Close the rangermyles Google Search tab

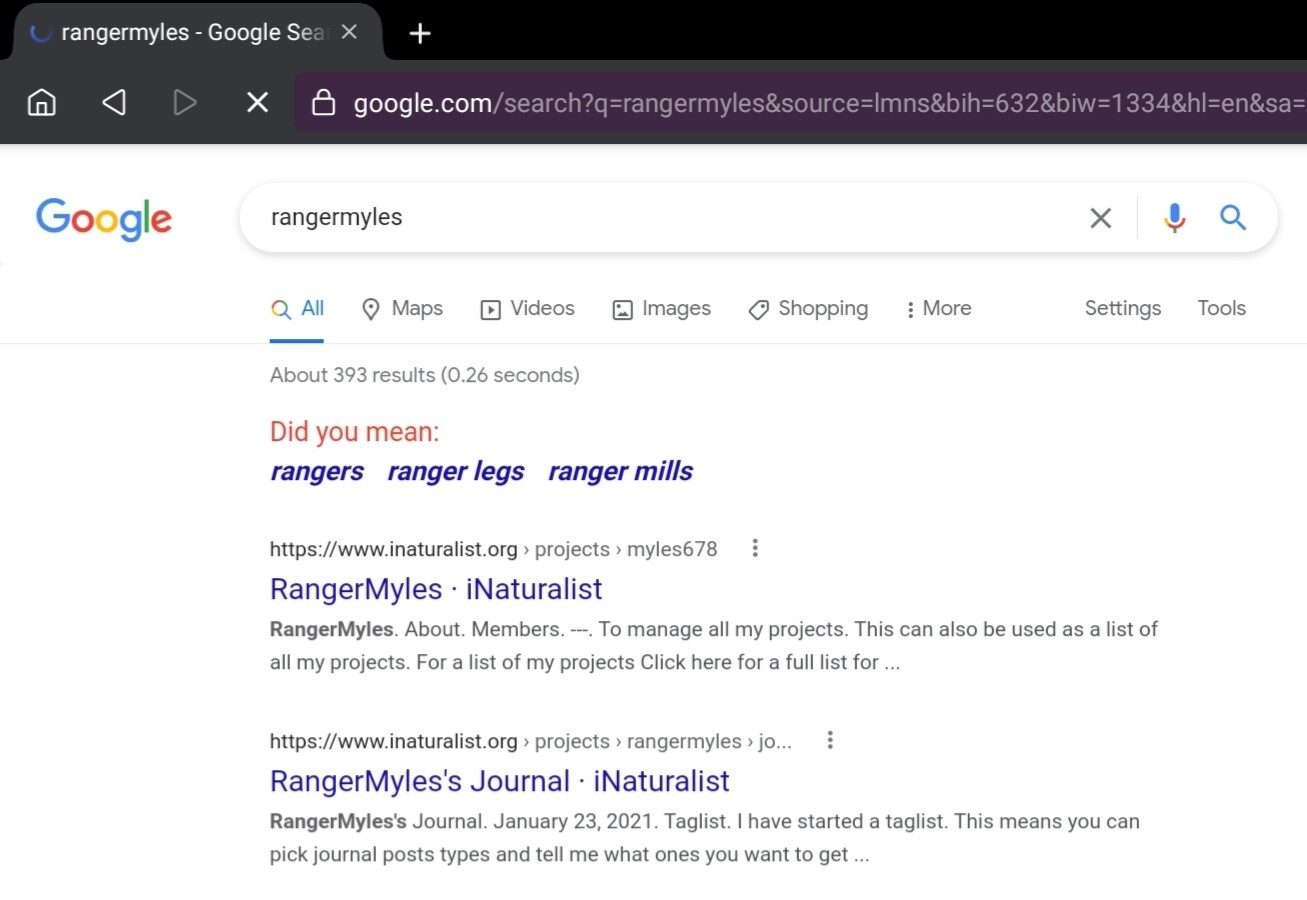tap(349, 32)
